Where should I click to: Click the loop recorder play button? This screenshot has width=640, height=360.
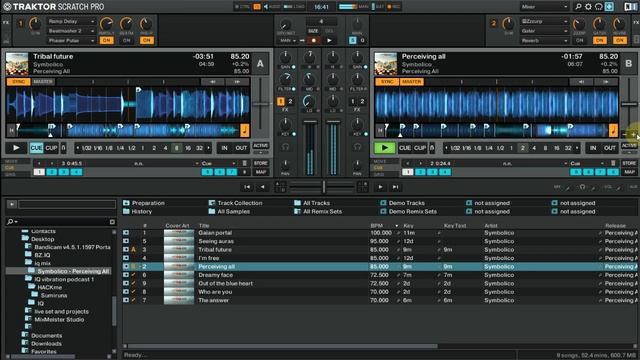click(329, 40)
